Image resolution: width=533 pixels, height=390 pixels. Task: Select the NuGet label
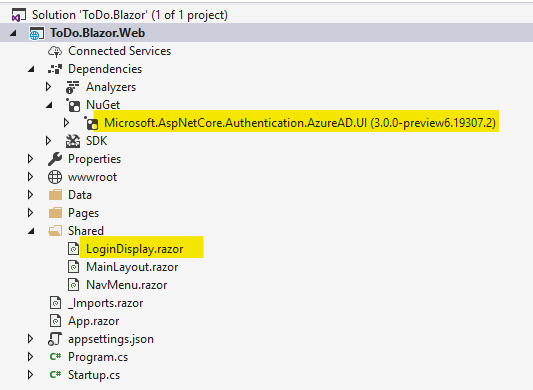[103, 105]
